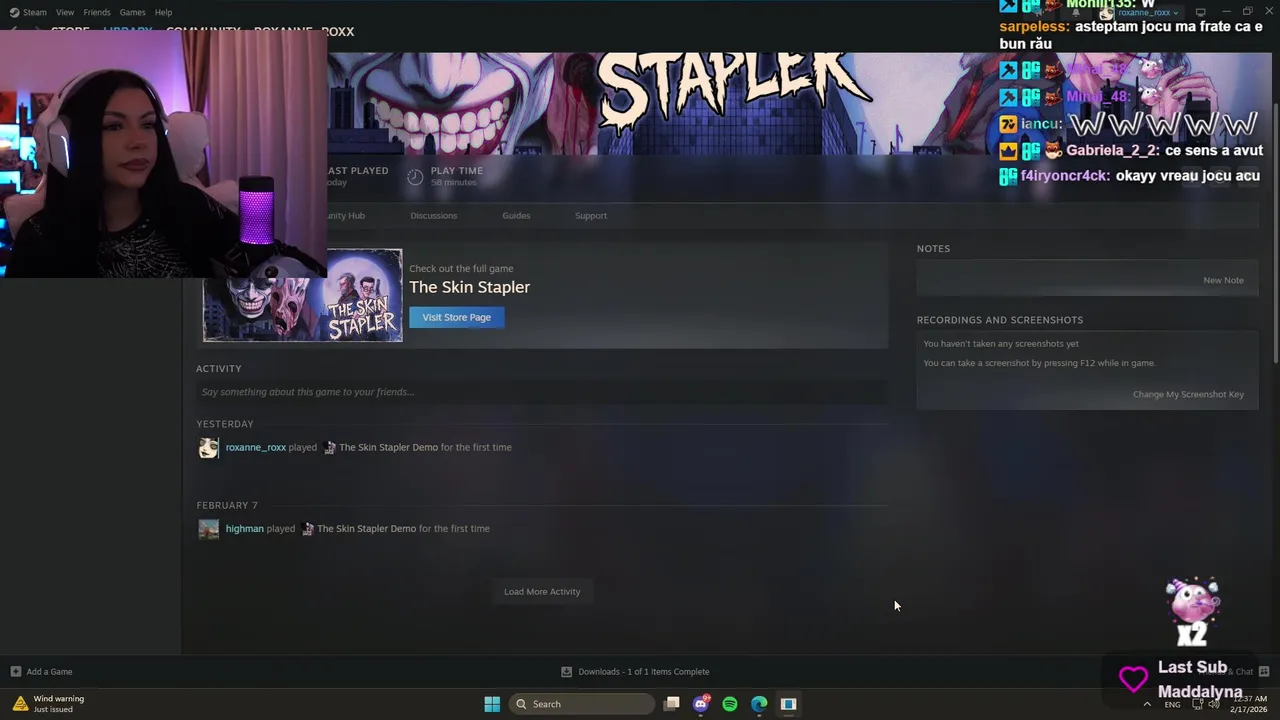Open highman profile link in activity
The height and width of the screenshot is (720, 1280).
[x=244, y=529]
